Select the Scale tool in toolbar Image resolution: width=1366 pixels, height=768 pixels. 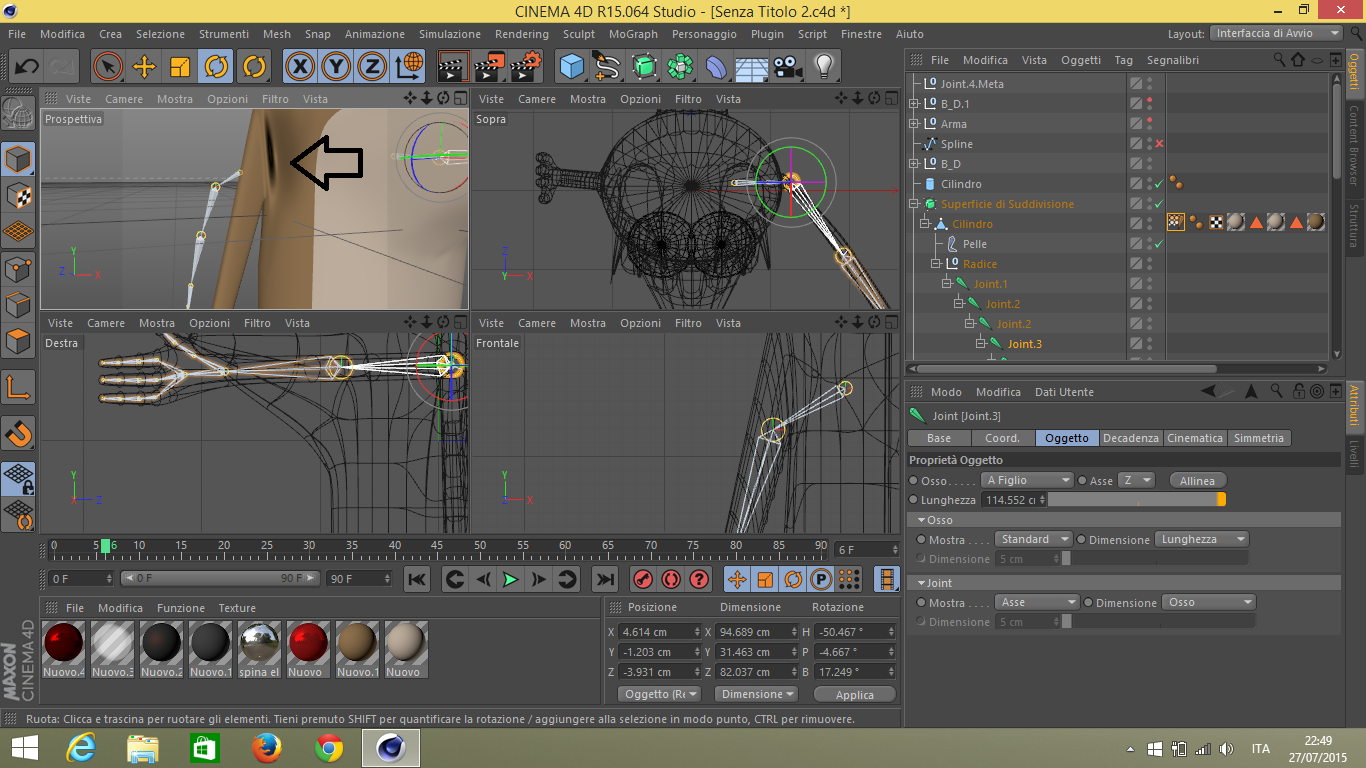(x=180, y=67)
